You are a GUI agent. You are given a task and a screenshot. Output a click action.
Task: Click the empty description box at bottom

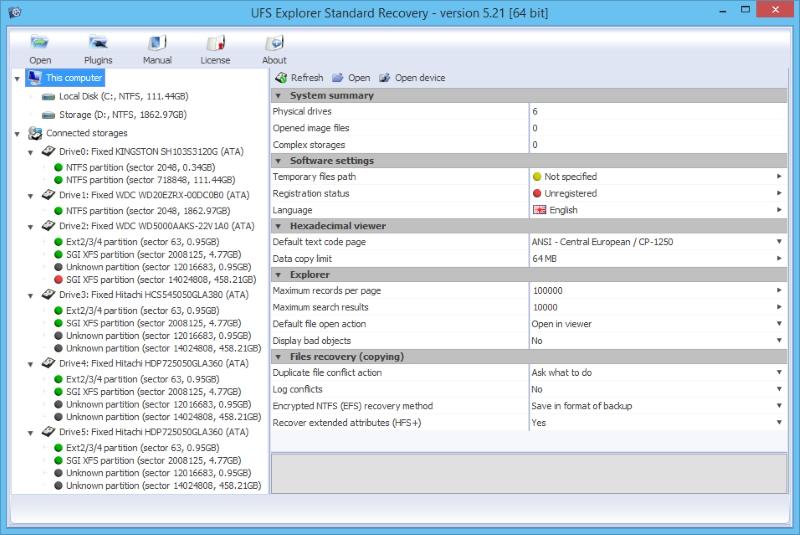529,473
